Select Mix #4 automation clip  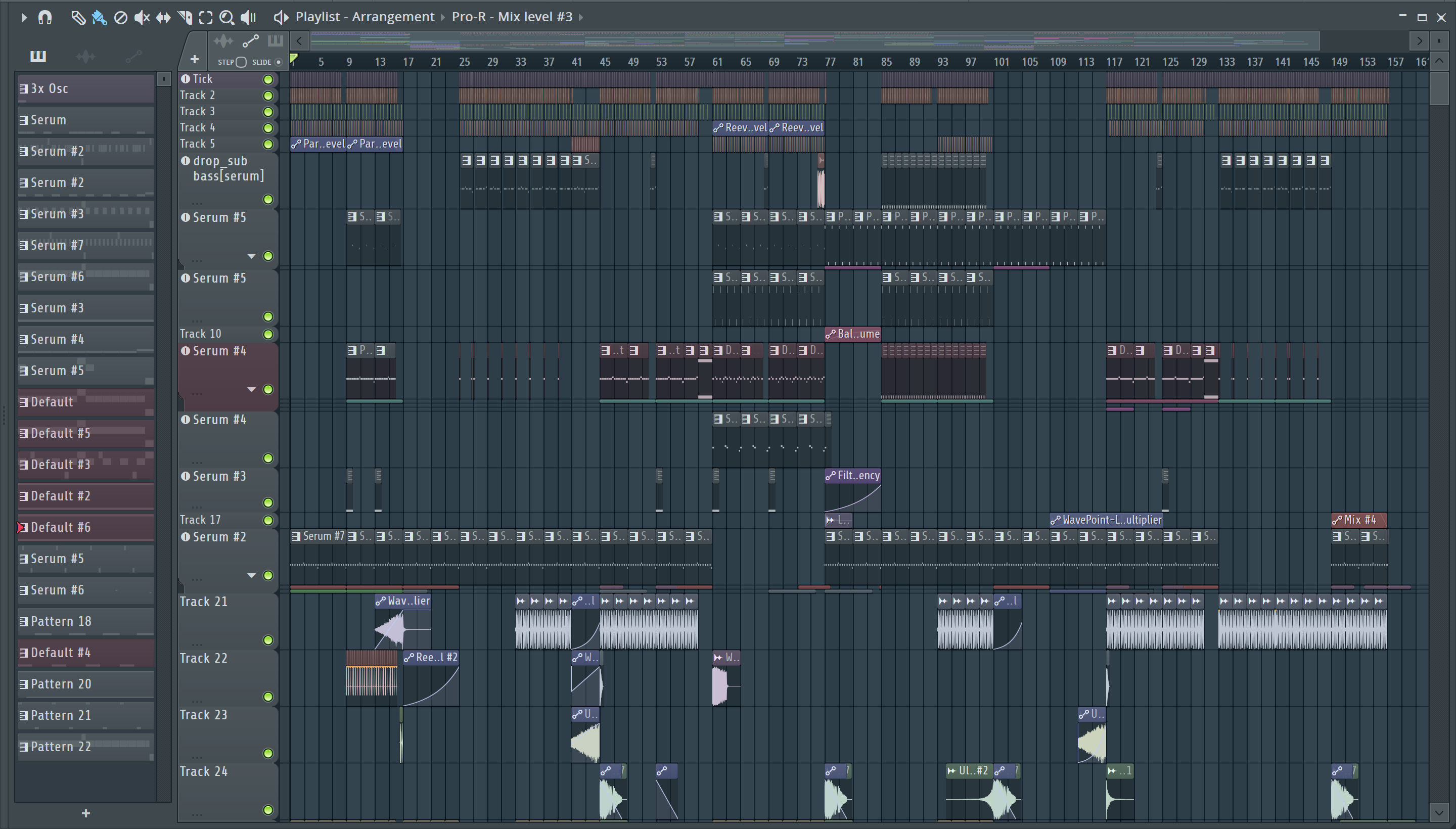[x=1358, y=520]
